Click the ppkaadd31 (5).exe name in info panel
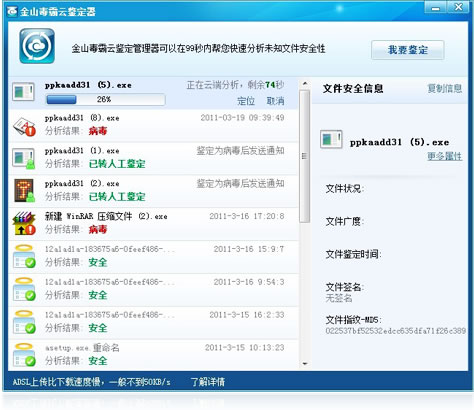This screenshot has width=474, height=410. [399, 142]
